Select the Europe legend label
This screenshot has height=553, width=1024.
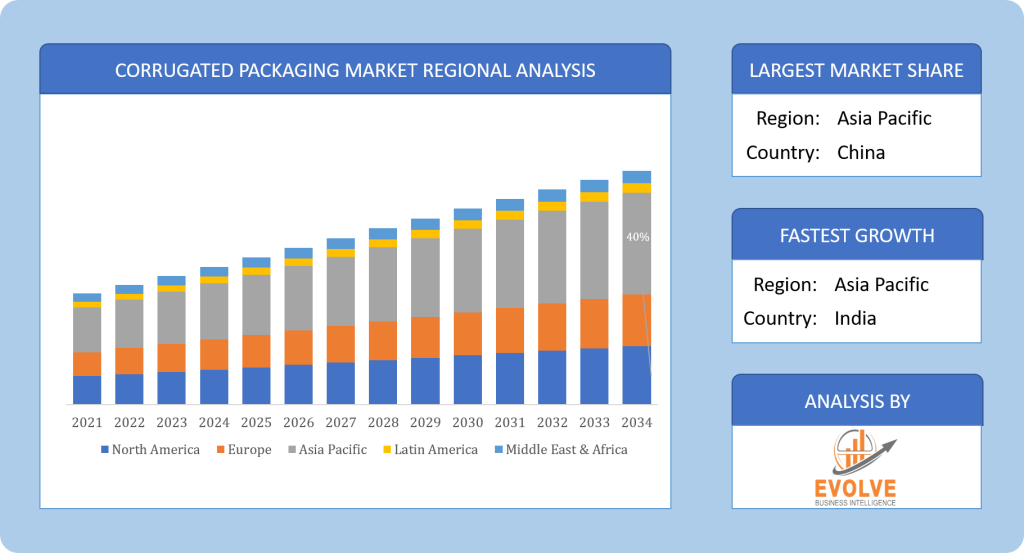pos(249,450)
